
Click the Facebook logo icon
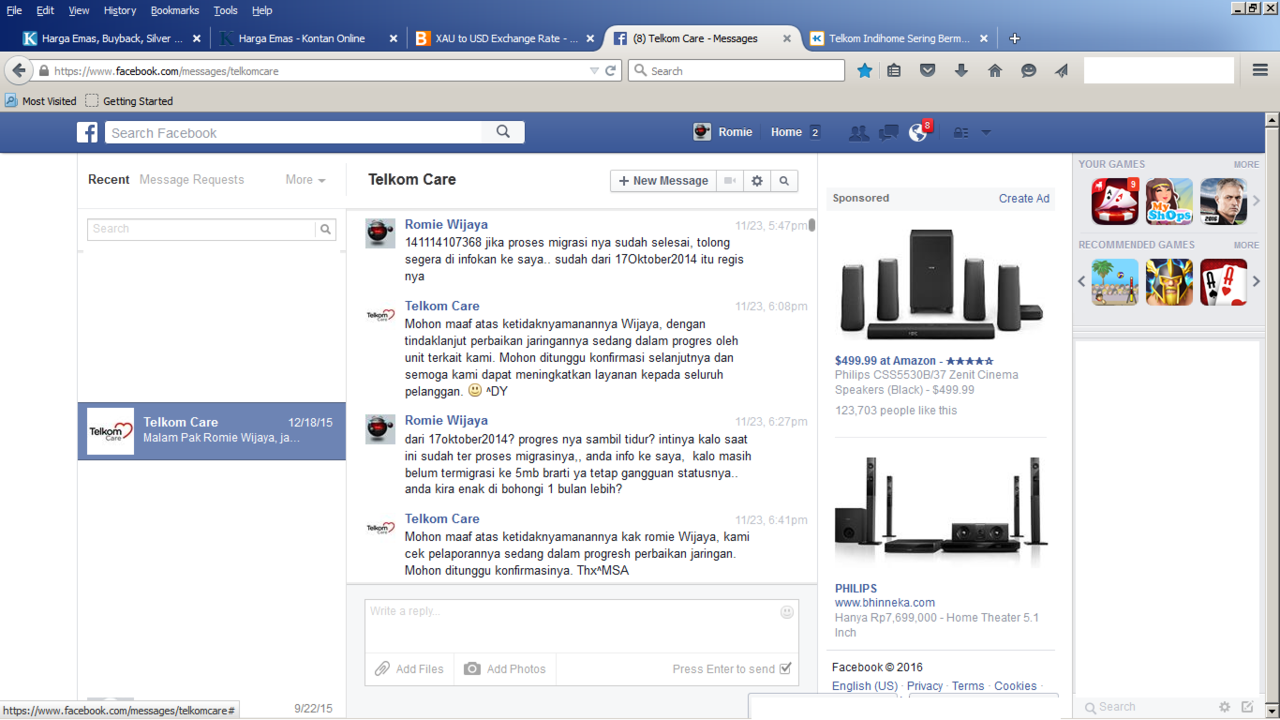pyautogui.click(x=88, y=132)
